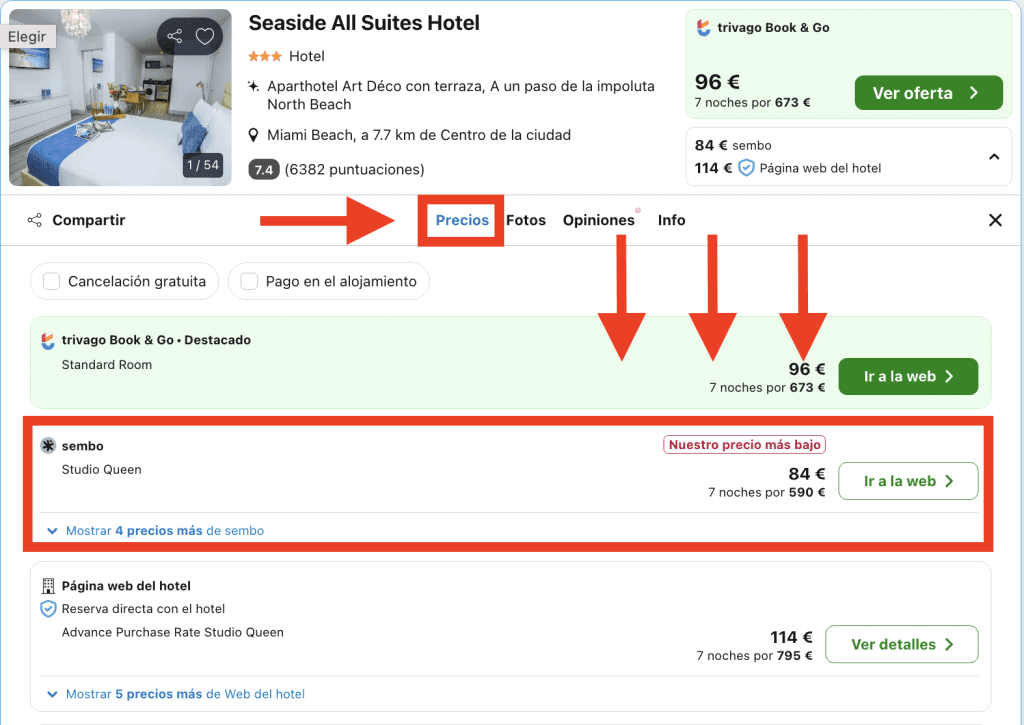Click Ir a la web for sembo
The image size is (1024, 725).
[907, 481]
